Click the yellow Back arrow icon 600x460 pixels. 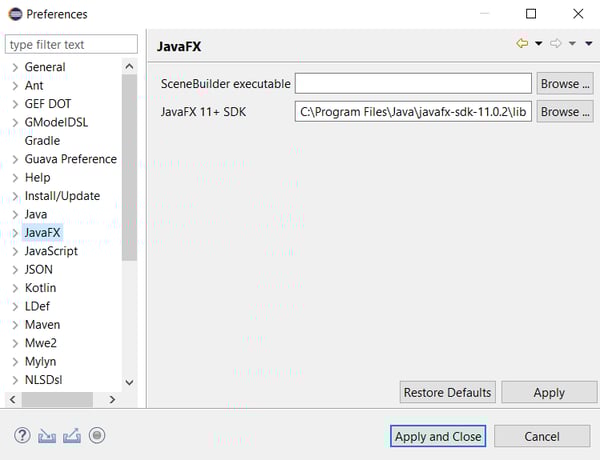coord(522,44)
